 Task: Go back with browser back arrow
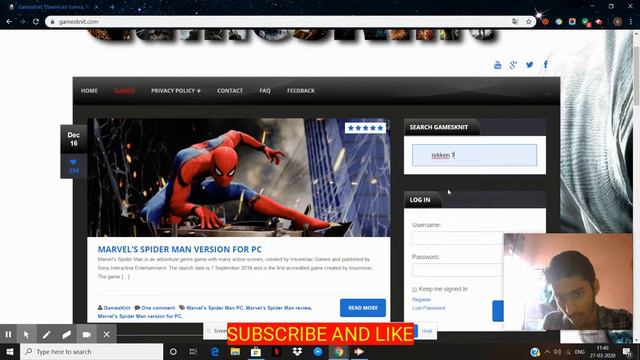click(x=9, y=22)
